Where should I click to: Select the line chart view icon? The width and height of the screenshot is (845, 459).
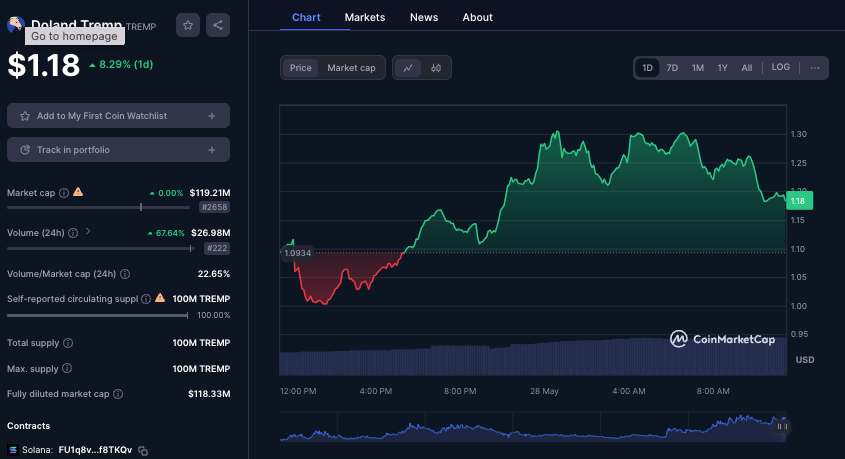tap(408, 68)
